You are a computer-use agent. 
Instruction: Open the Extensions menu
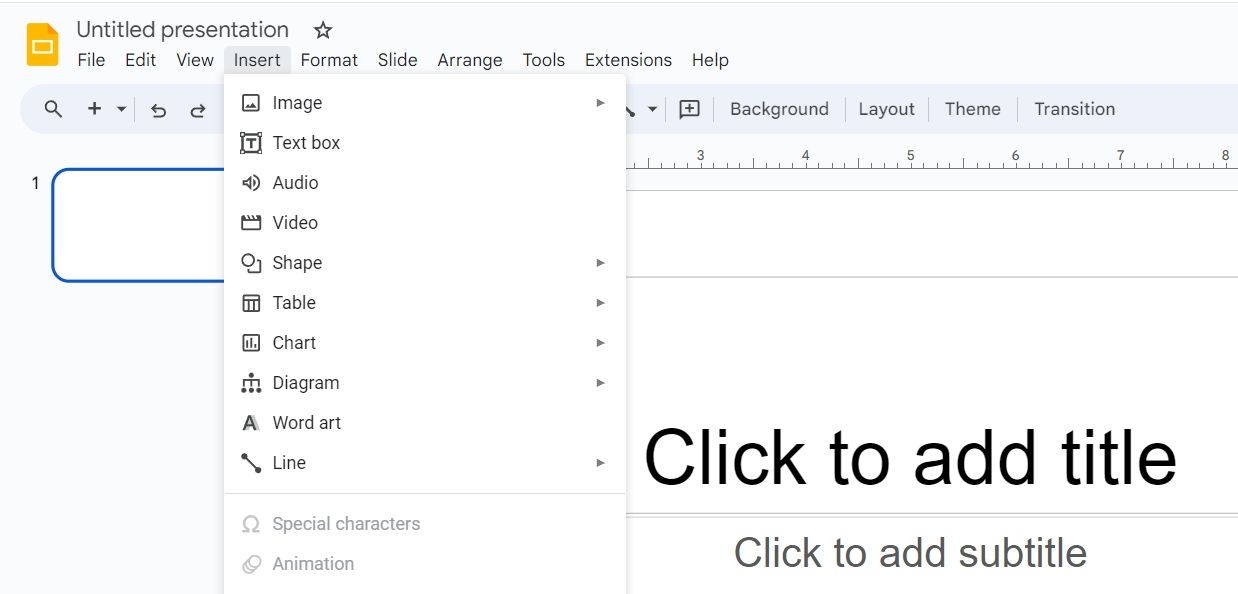pyautogui.click(x=627, y=60)
